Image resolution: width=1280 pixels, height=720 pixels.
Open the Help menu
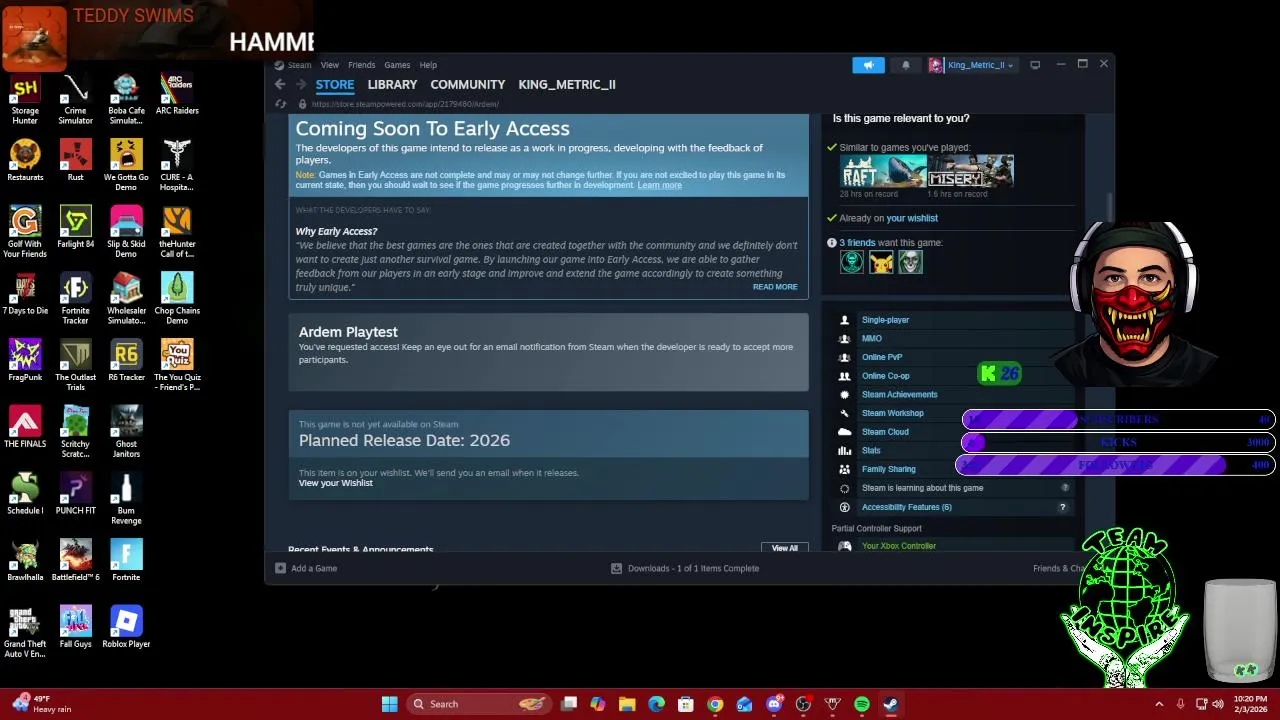click(x=428, y=65)
